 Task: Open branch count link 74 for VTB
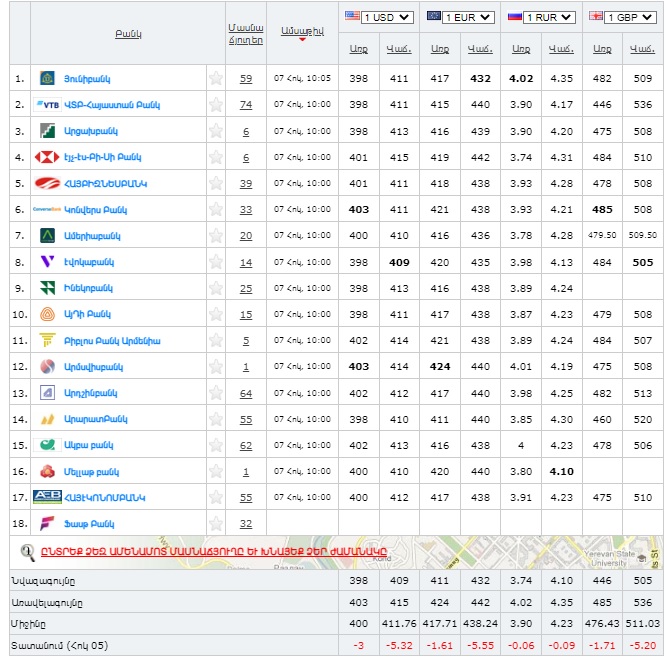(246, 105)
